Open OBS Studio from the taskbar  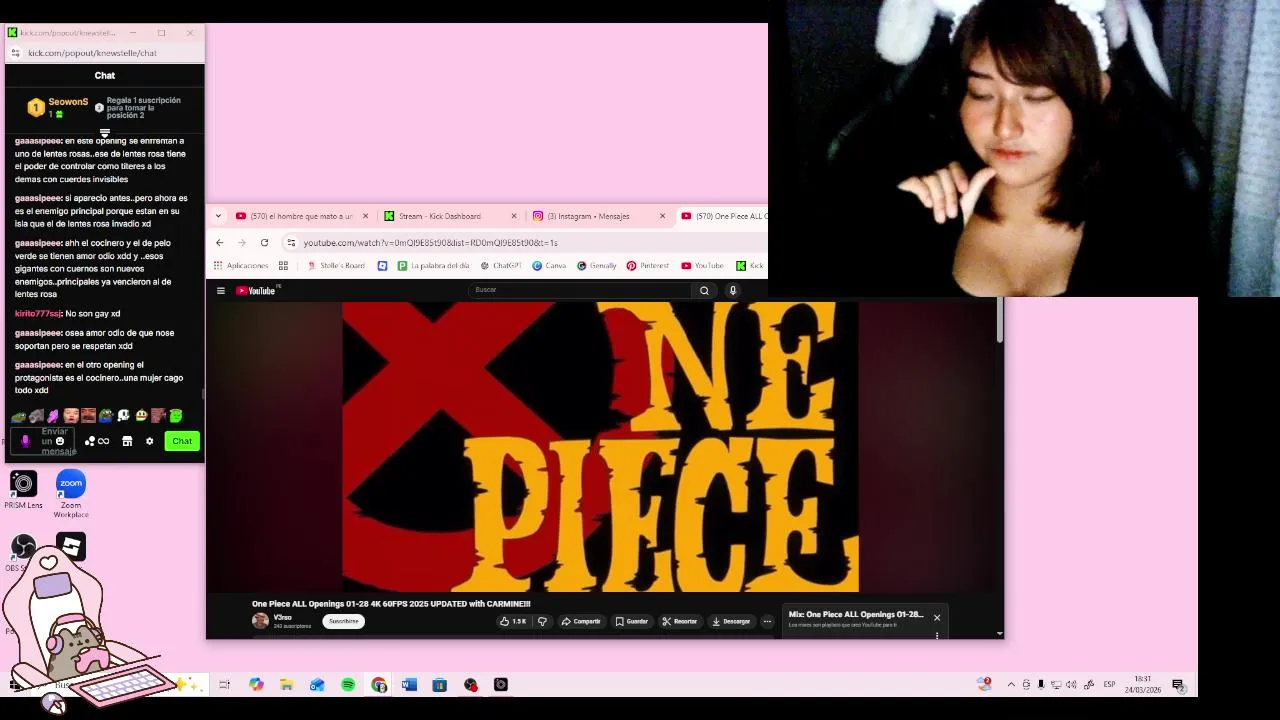tap(470, 685)
